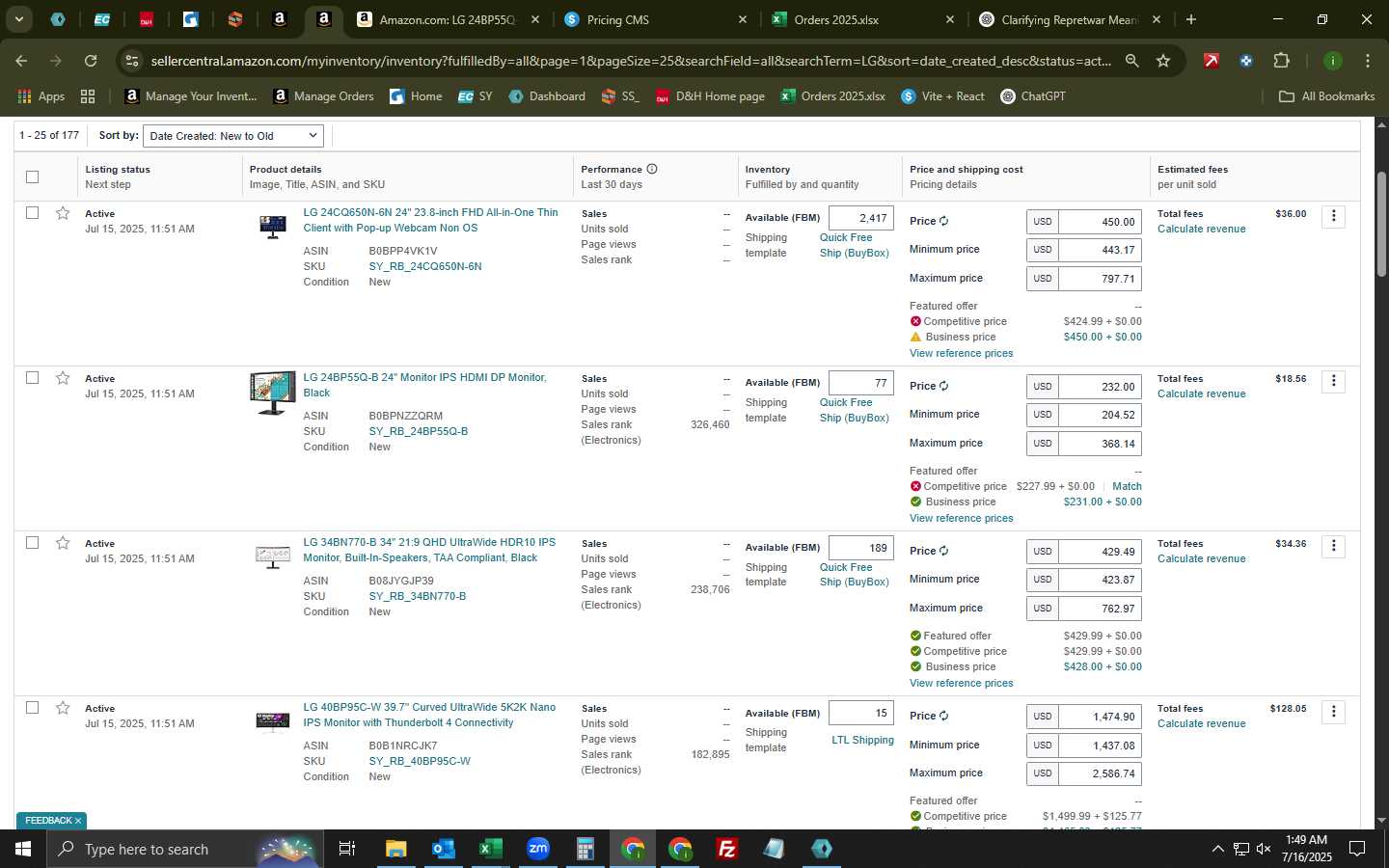Open the LG 24CQ650N-6N product title link
The image size is (1389, 868).
[x=430, y=220]
